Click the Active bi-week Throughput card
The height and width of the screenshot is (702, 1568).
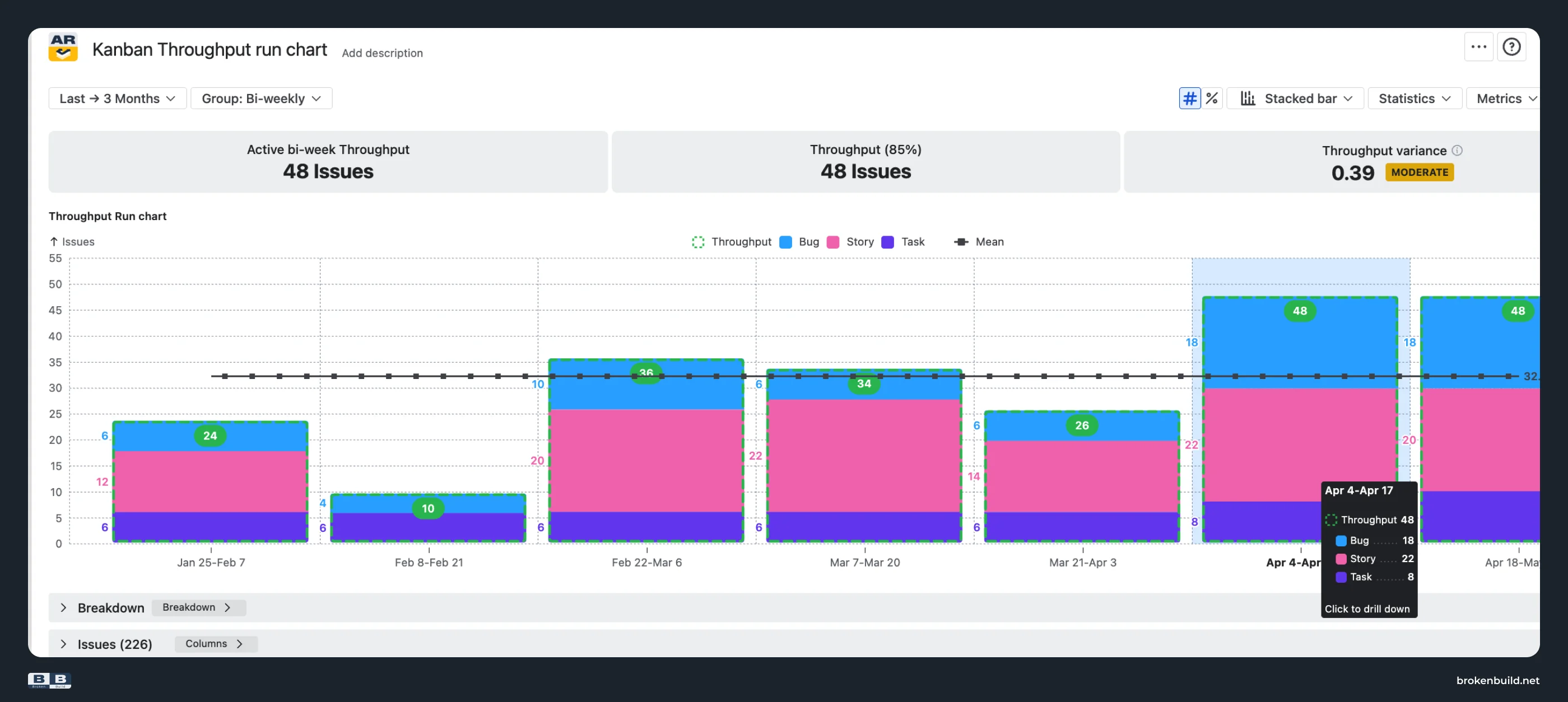pos(328,162)
